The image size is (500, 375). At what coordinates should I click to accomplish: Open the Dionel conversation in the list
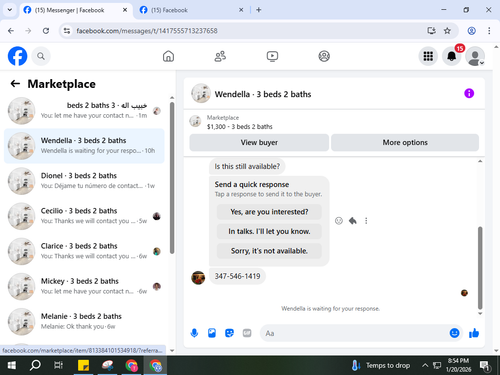click(x=84, y=181)
